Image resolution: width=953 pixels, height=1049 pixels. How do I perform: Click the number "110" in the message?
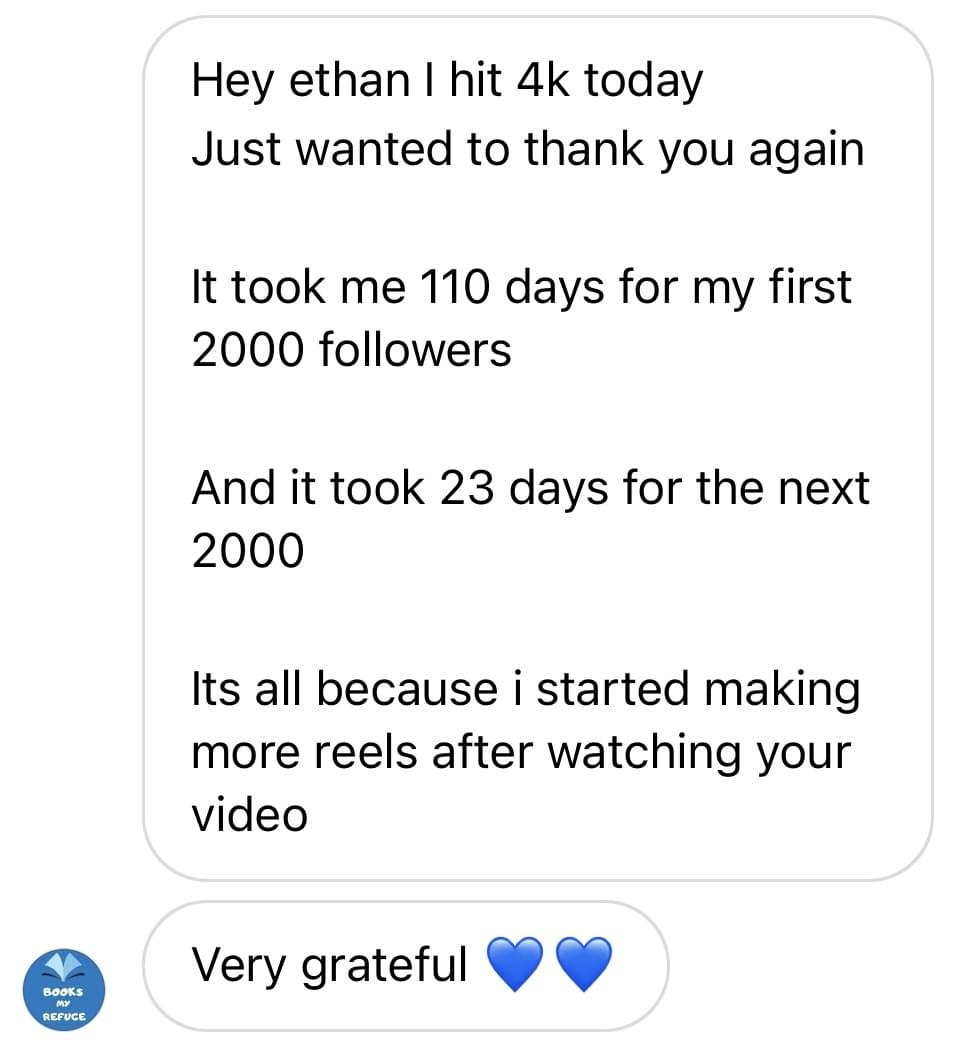(453, 287)
